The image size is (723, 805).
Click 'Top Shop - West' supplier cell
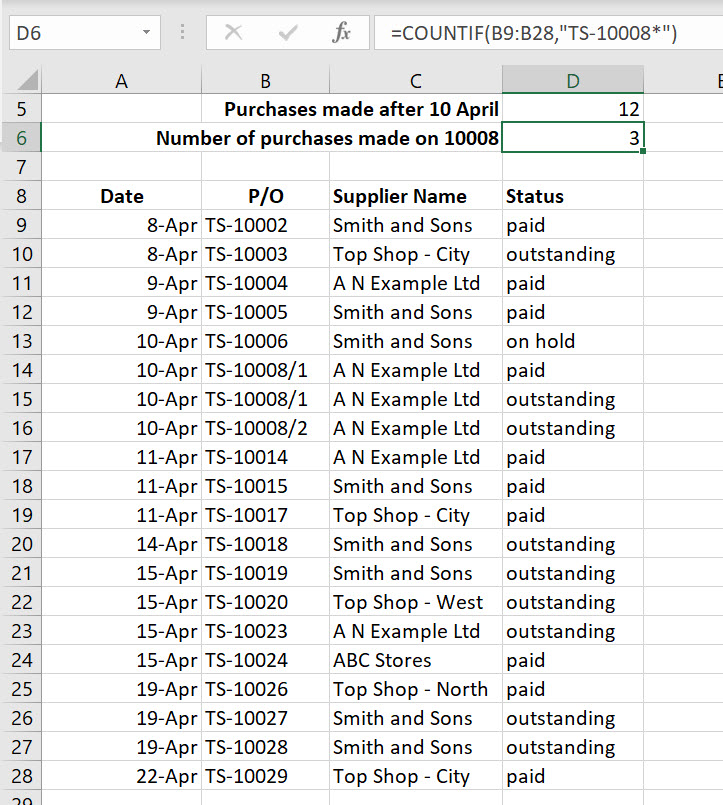tap(416, 602)
